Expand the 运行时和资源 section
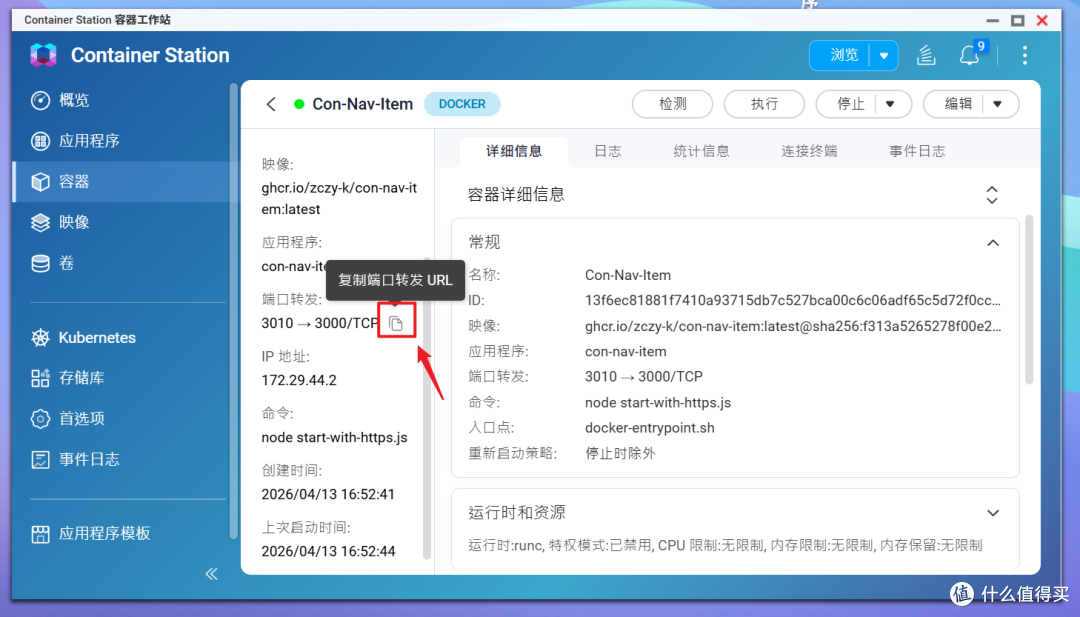Screen dimensions: 1080x617 click(x=993, y=513)
